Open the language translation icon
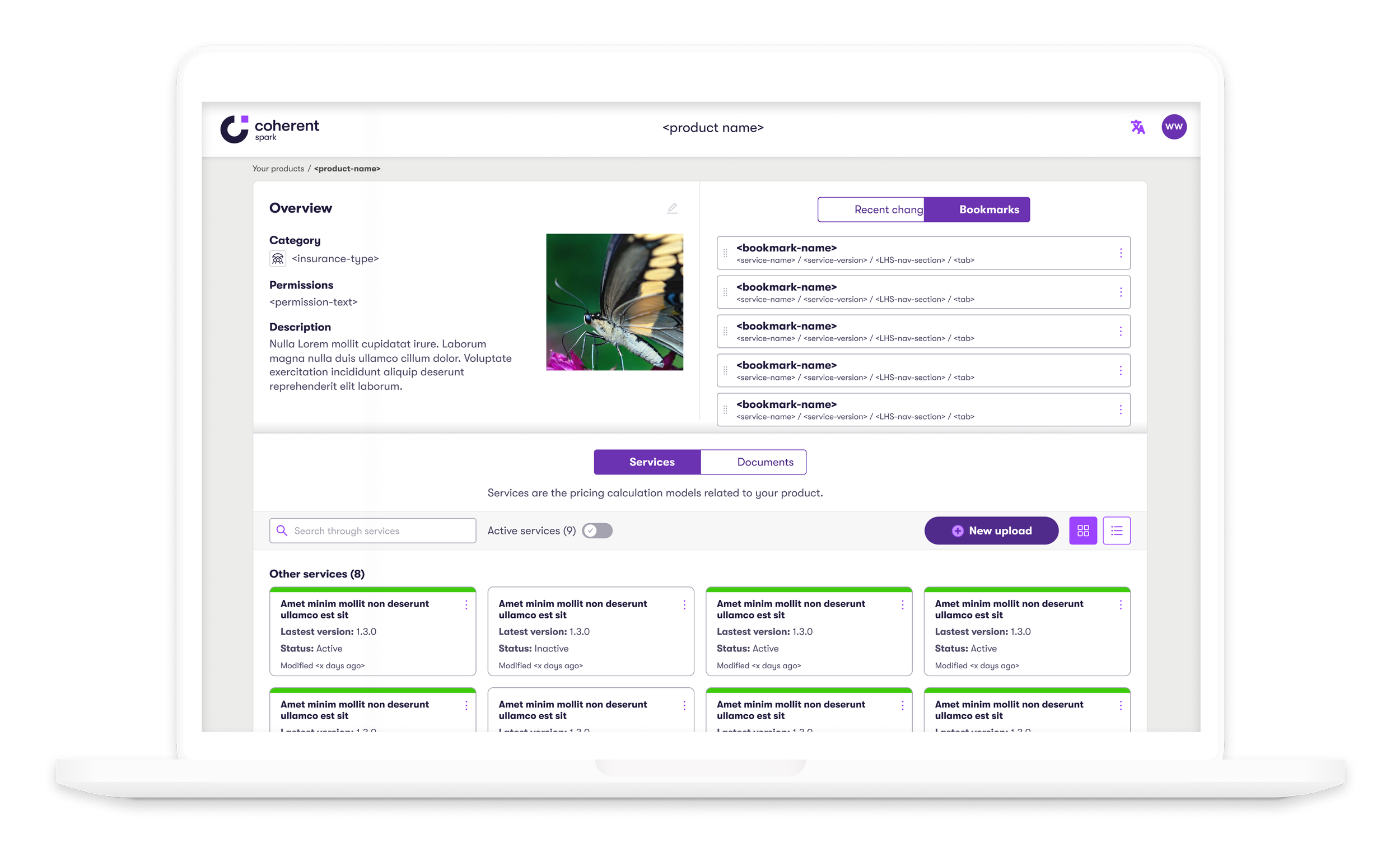 [x=1137, y=127]
